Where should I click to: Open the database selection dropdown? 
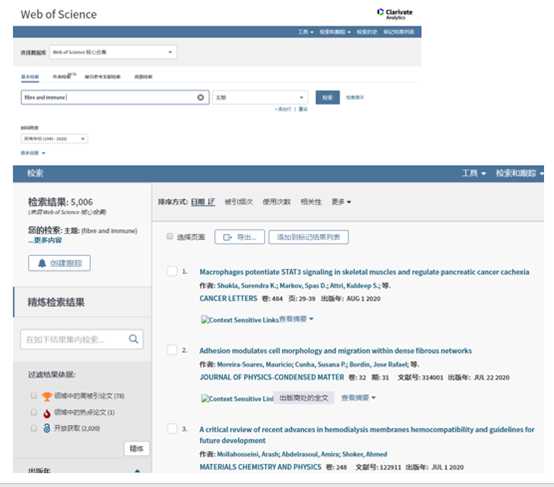113,52
